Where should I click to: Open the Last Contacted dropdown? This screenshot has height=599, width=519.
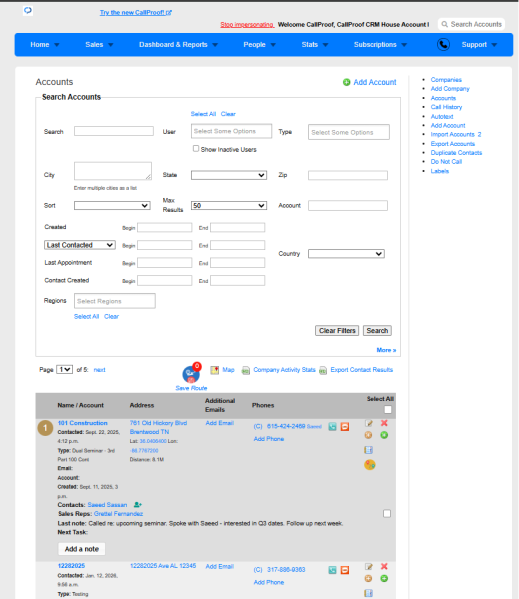point(80,245)
